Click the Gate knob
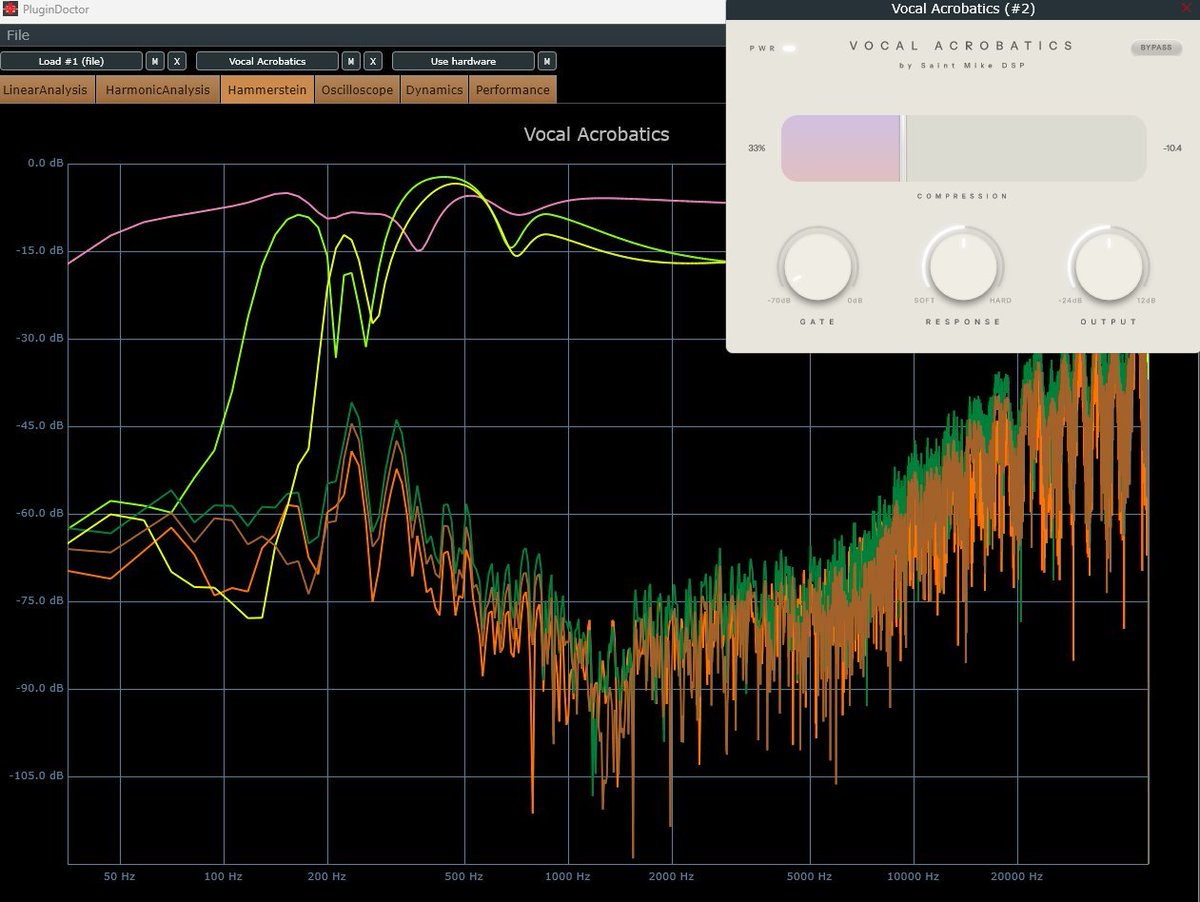1200x902 pixels. click(817, 267)
